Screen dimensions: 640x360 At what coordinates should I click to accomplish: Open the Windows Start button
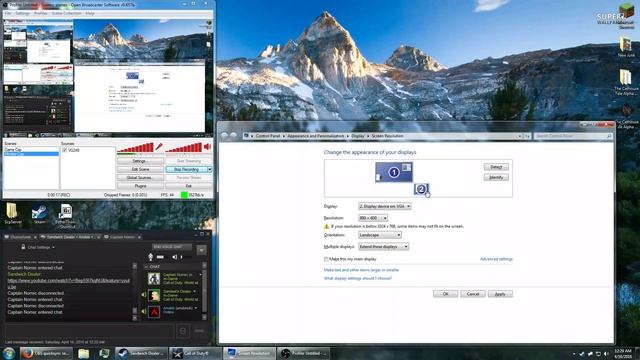pos(9,353)
